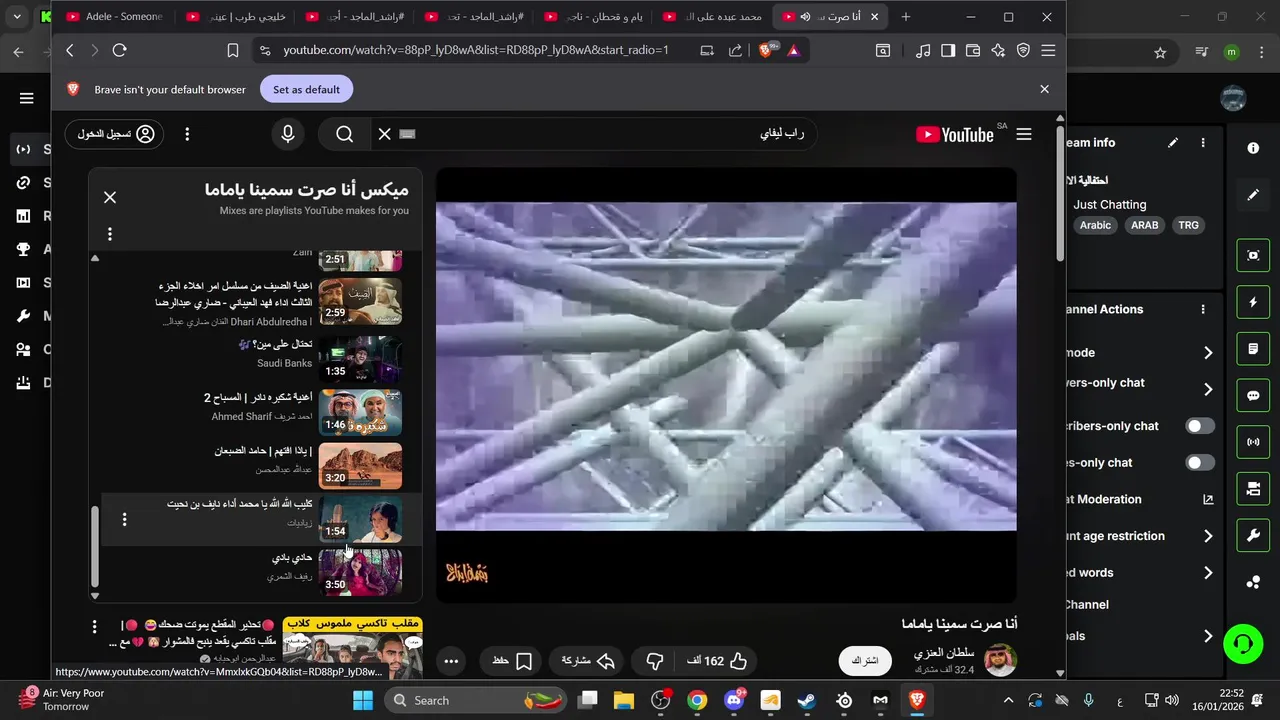Click the YouTube voice search microphone

[288, 134]
